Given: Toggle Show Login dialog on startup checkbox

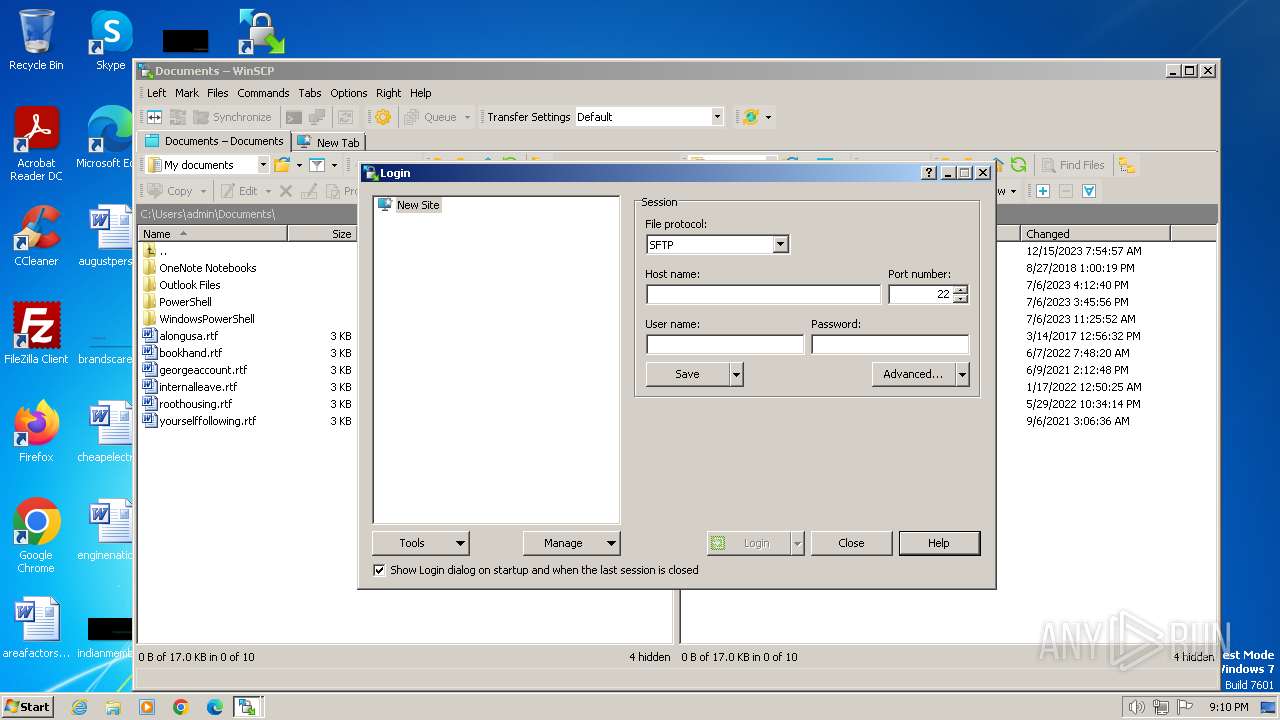Looking at the screenshot, I should point(379,570).
